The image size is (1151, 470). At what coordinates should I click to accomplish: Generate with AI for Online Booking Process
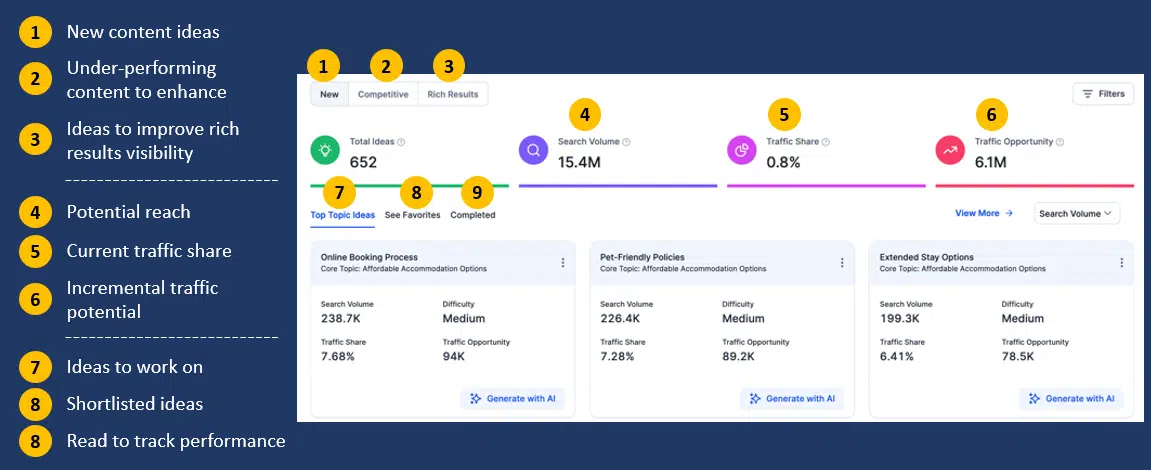pyautogui.click(x=513, y=399)
